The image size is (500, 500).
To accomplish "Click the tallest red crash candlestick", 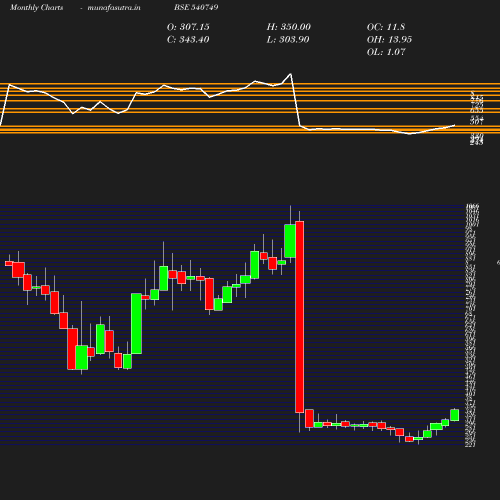I will [300, 317].
